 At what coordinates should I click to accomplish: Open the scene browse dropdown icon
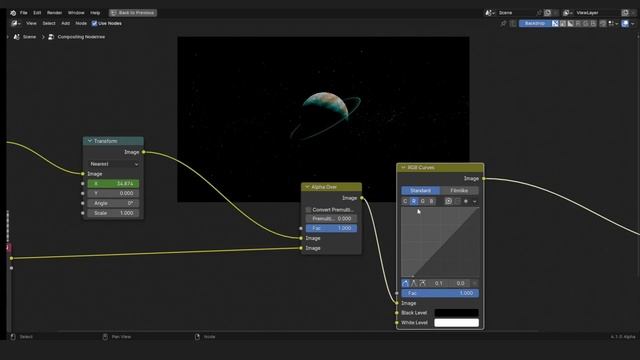click(x=489, y=13)
